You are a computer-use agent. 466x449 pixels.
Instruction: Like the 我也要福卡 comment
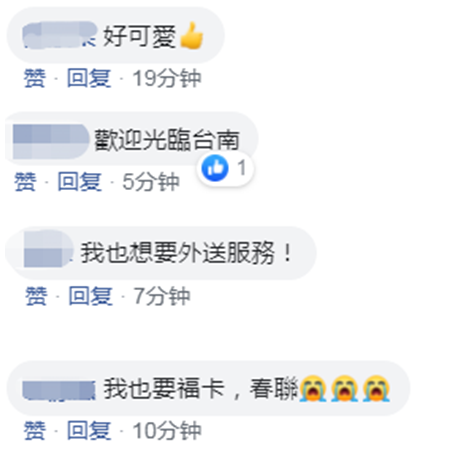[x=34, y=430]
